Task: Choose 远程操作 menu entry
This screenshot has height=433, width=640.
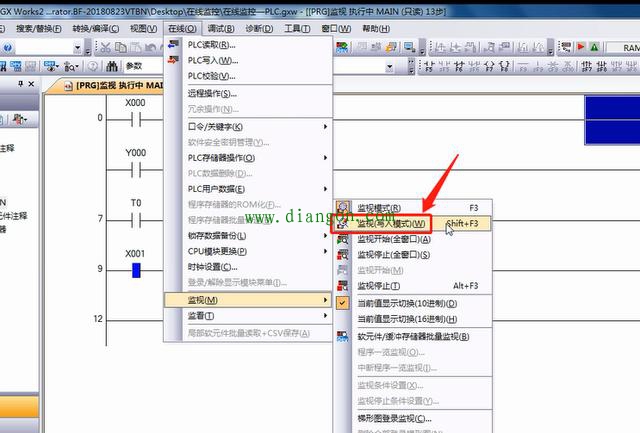Action: 248,93
